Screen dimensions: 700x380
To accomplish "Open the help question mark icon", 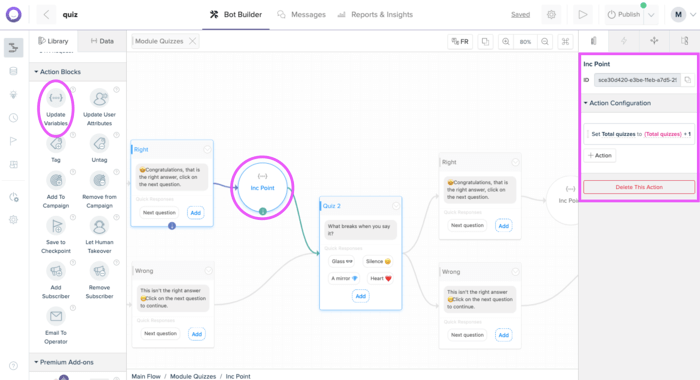I will pyautogui.click(x=13, y=366).
